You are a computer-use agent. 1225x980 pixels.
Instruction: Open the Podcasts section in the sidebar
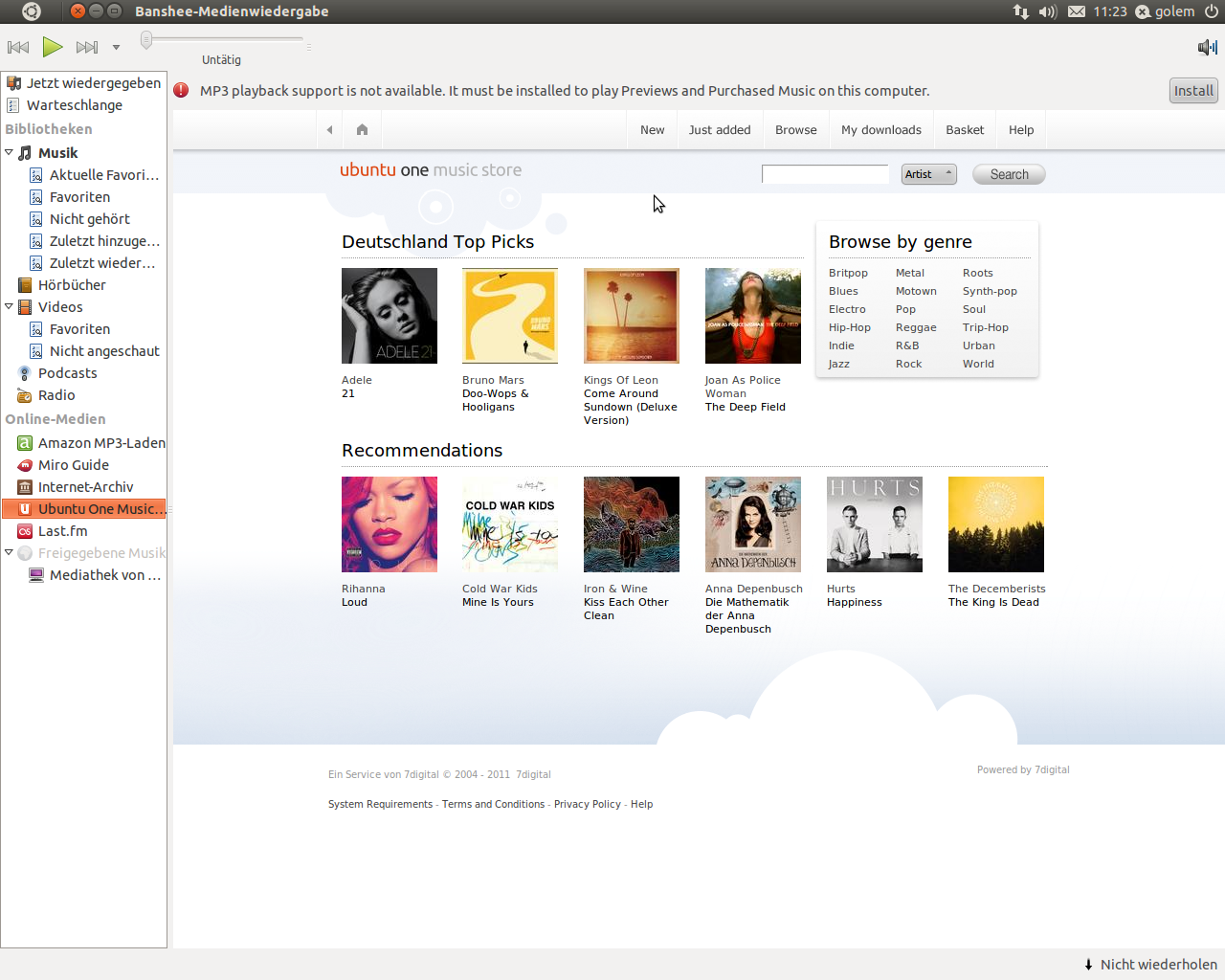(x=68, y=372)
